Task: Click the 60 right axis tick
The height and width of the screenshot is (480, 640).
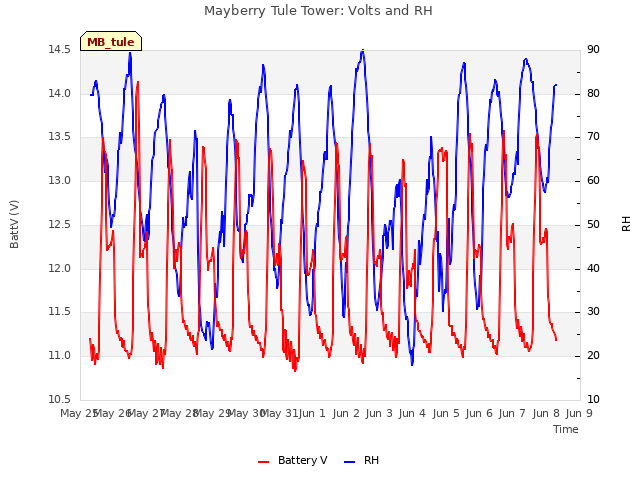Action: 593,180
